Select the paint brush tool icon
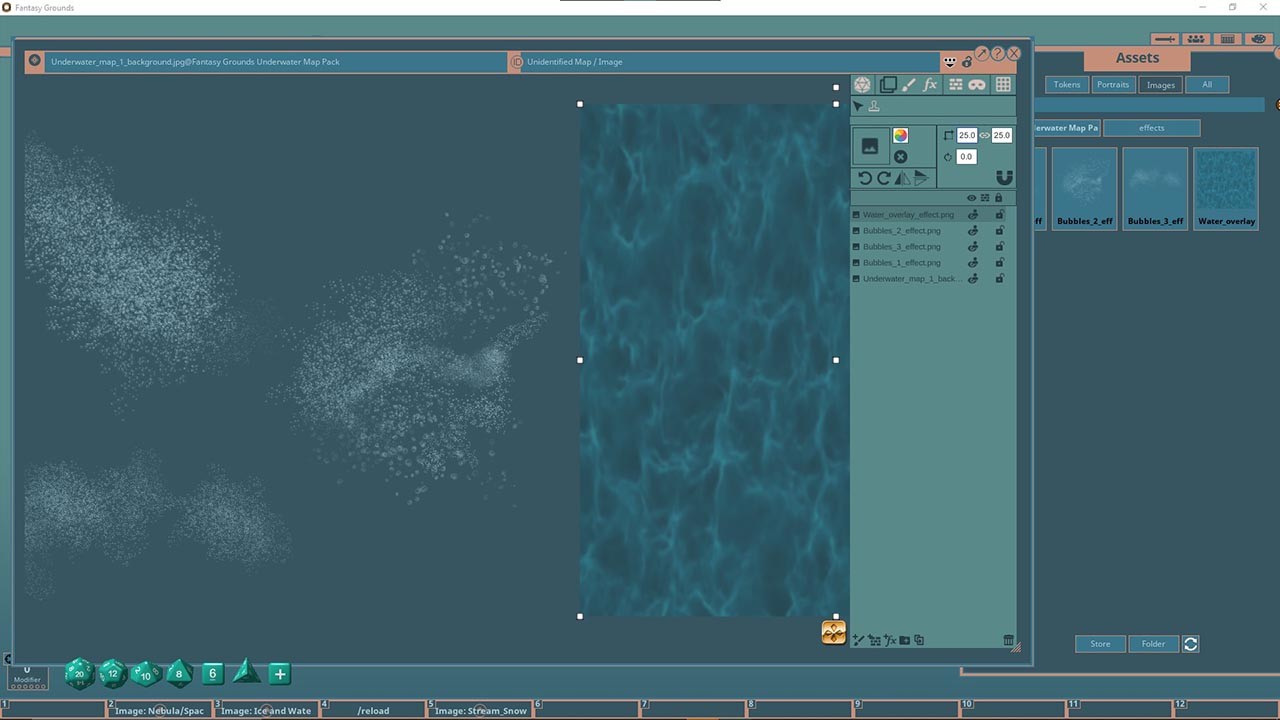This screenshot has height=720, width=1280. pos(908,84)
